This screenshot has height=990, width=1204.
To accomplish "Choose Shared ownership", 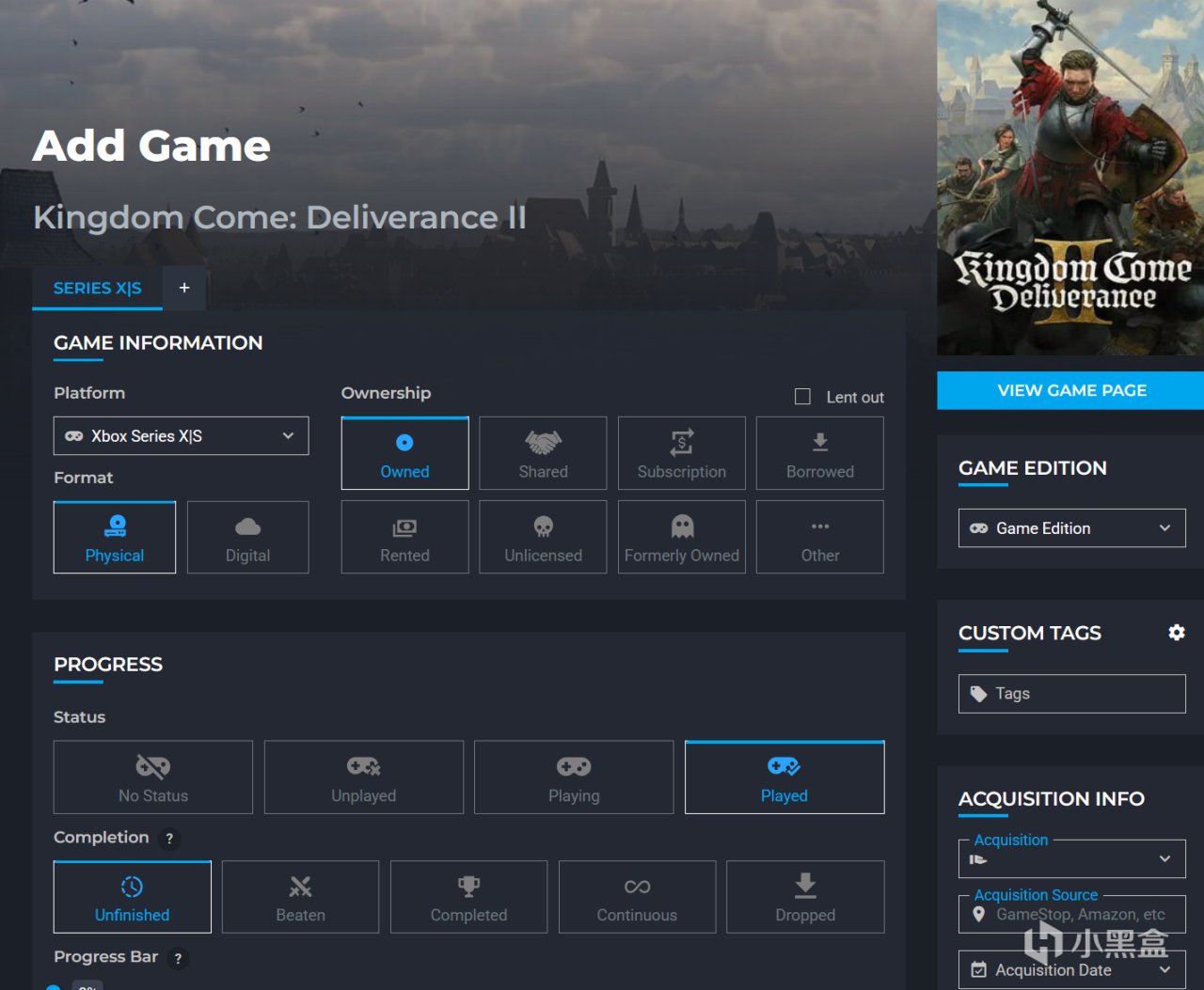I will tap(543, 453).
